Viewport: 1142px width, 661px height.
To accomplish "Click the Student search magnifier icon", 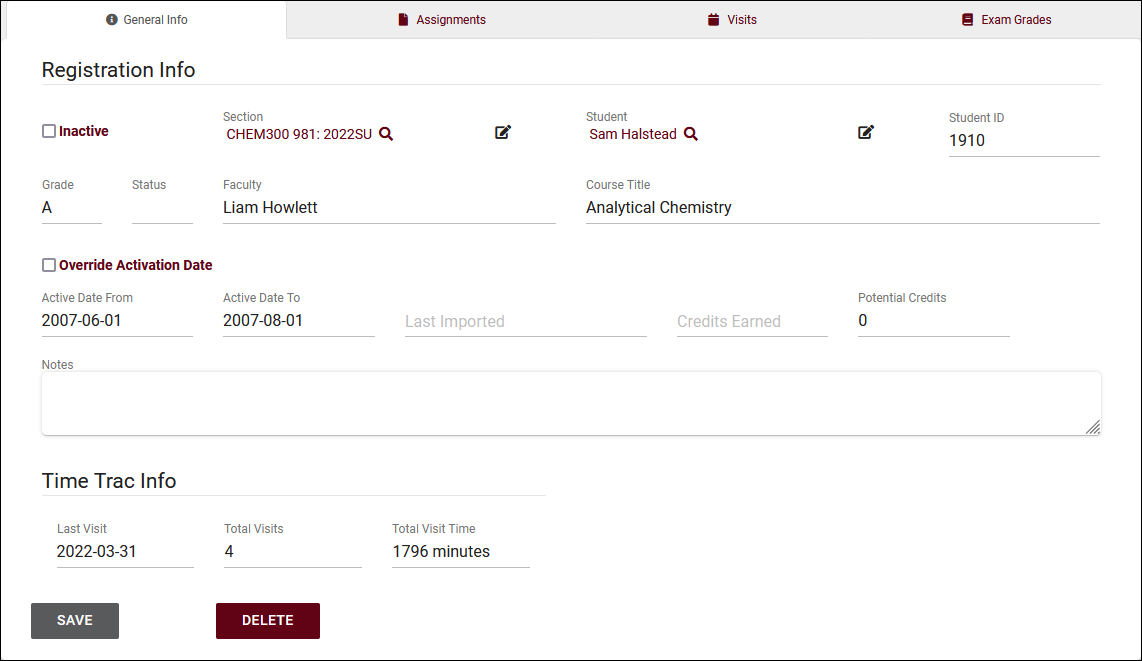I will (690, 134).
